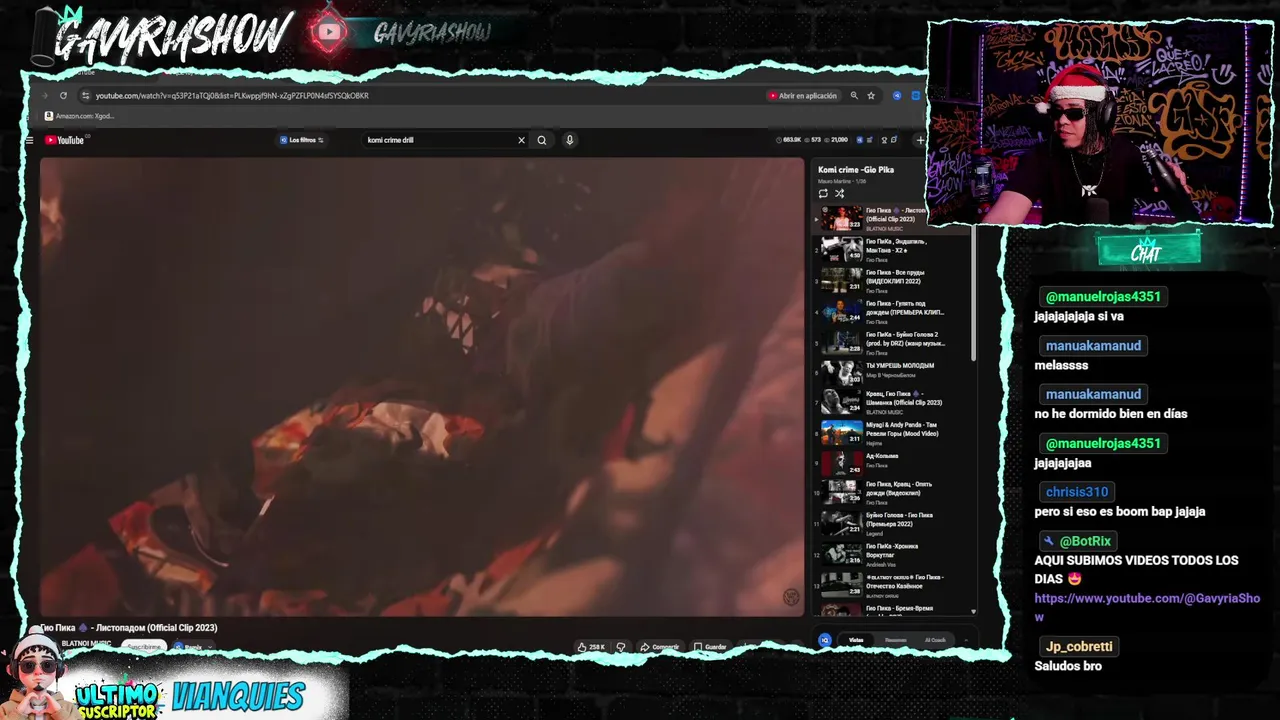Select the AI Coach tab

click(935, 640)
